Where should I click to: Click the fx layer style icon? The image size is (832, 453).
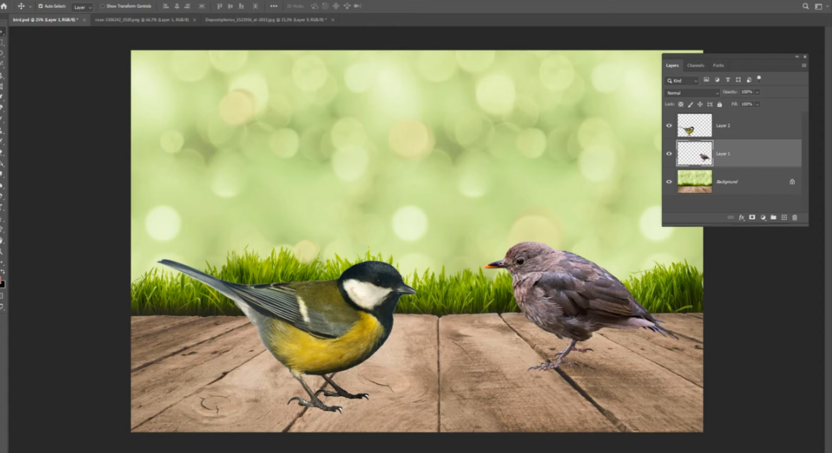pyautogui.click(x=741, y=217)
